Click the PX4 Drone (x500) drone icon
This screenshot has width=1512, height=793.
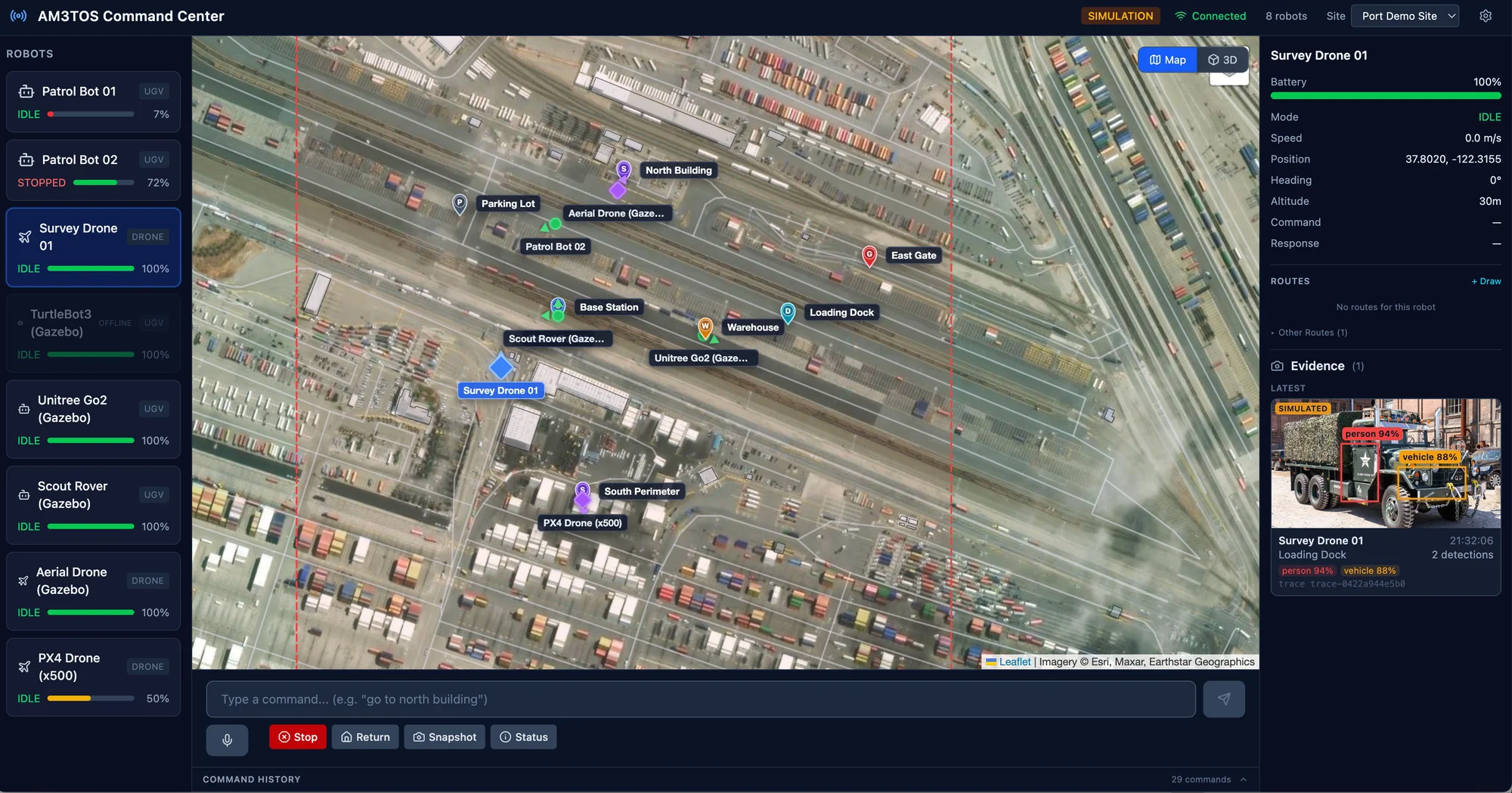24,667
